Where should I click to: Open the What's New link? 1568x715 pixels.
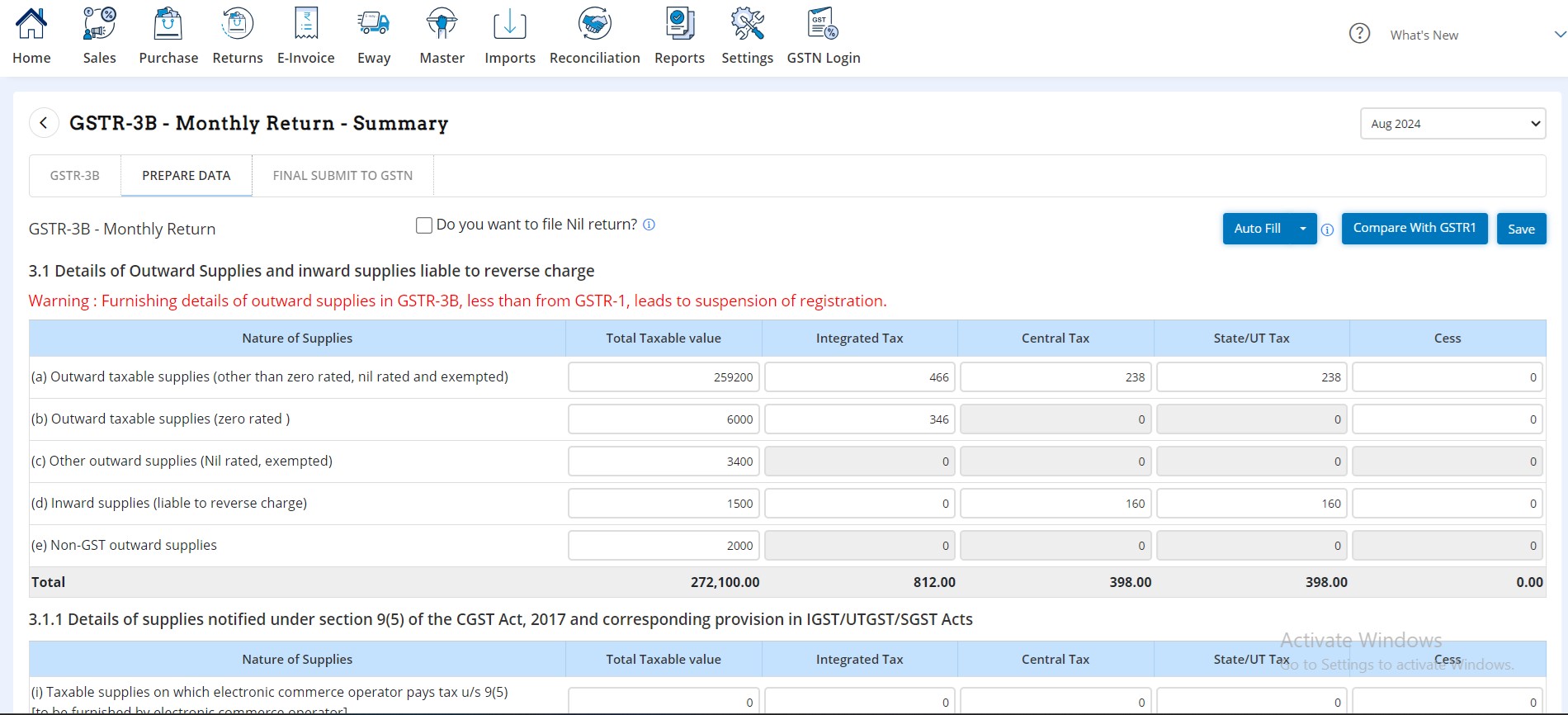point(1424,35)
